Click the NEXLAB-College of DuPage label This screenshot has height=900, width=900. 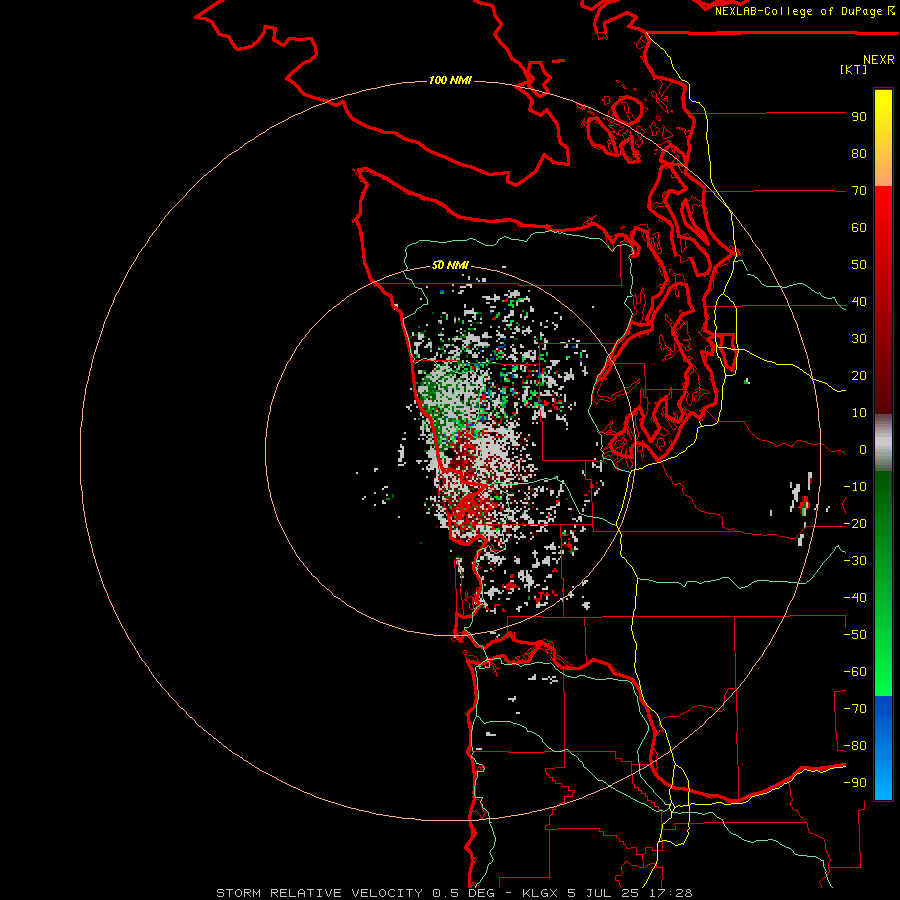pyautogui.click(x=804, y=11)
